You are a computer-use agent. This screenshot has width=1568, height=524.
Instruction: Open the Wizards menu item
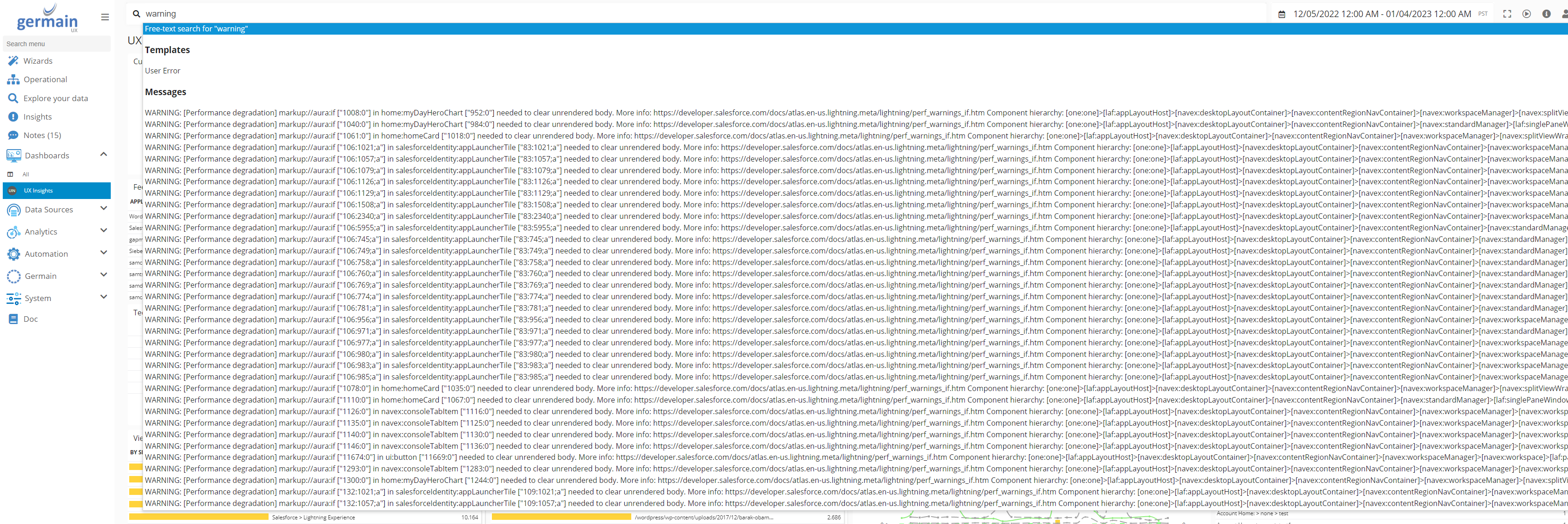point(38,61)
